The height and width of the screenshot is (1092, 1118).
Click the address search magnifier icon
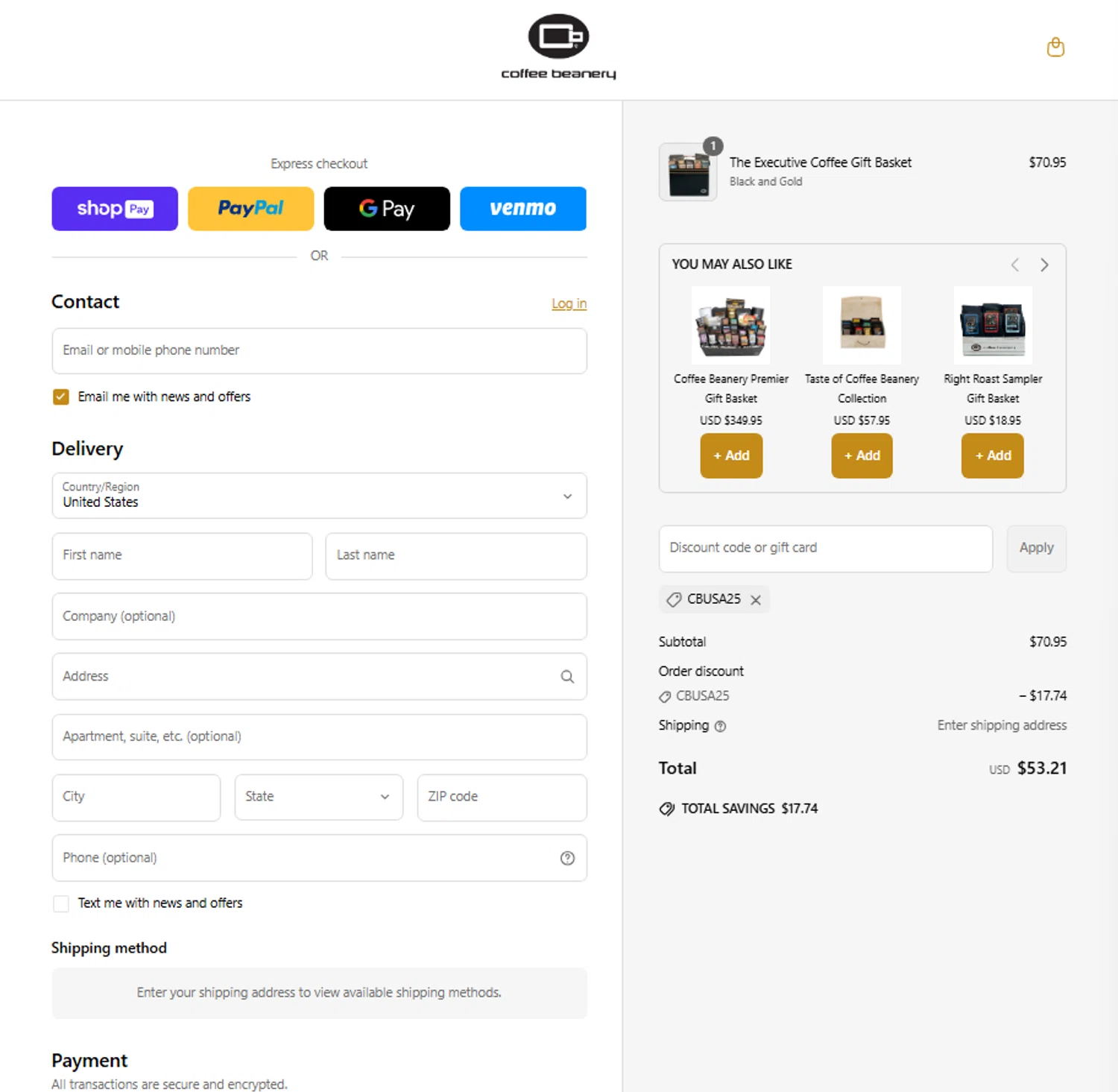coord(567,677)
